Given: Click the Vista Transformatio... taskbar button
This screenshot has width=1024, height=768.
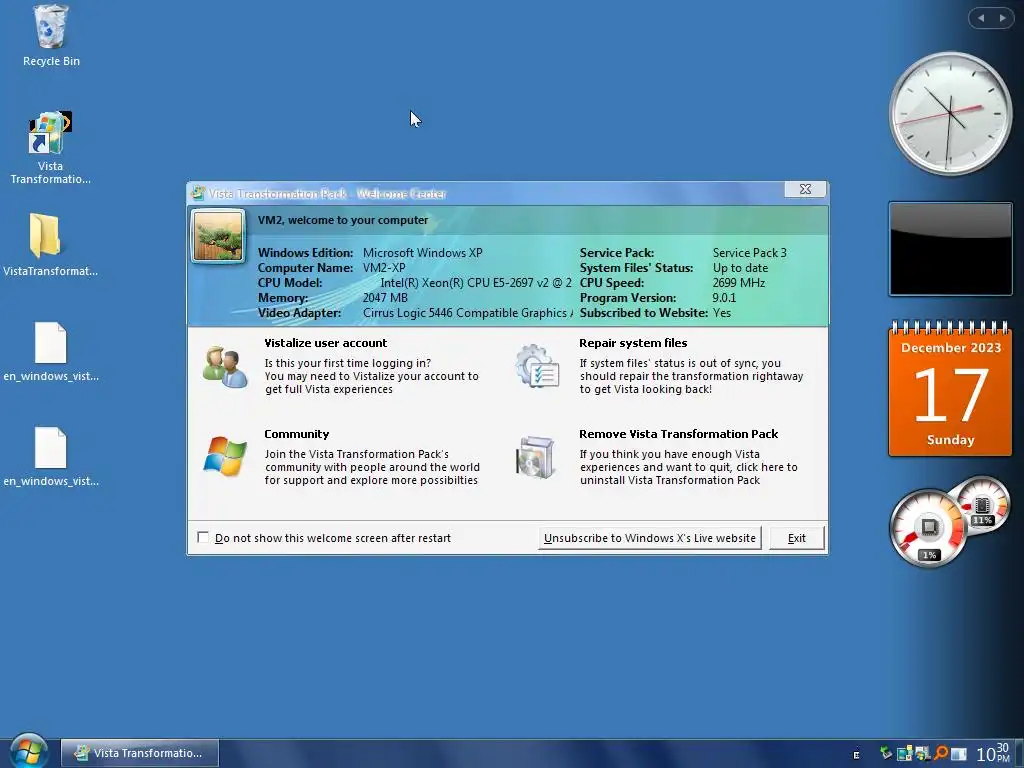Looking at the screenshot, I should tap(140, 753).
